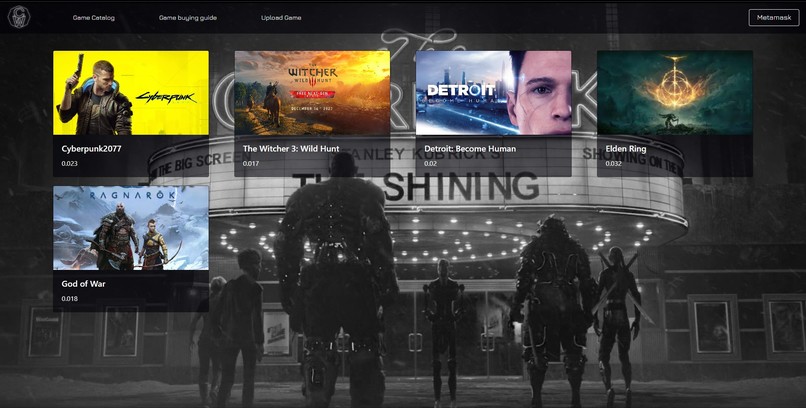
Task: Connect wallet with the Metamask button
Action: coord(774,17)
